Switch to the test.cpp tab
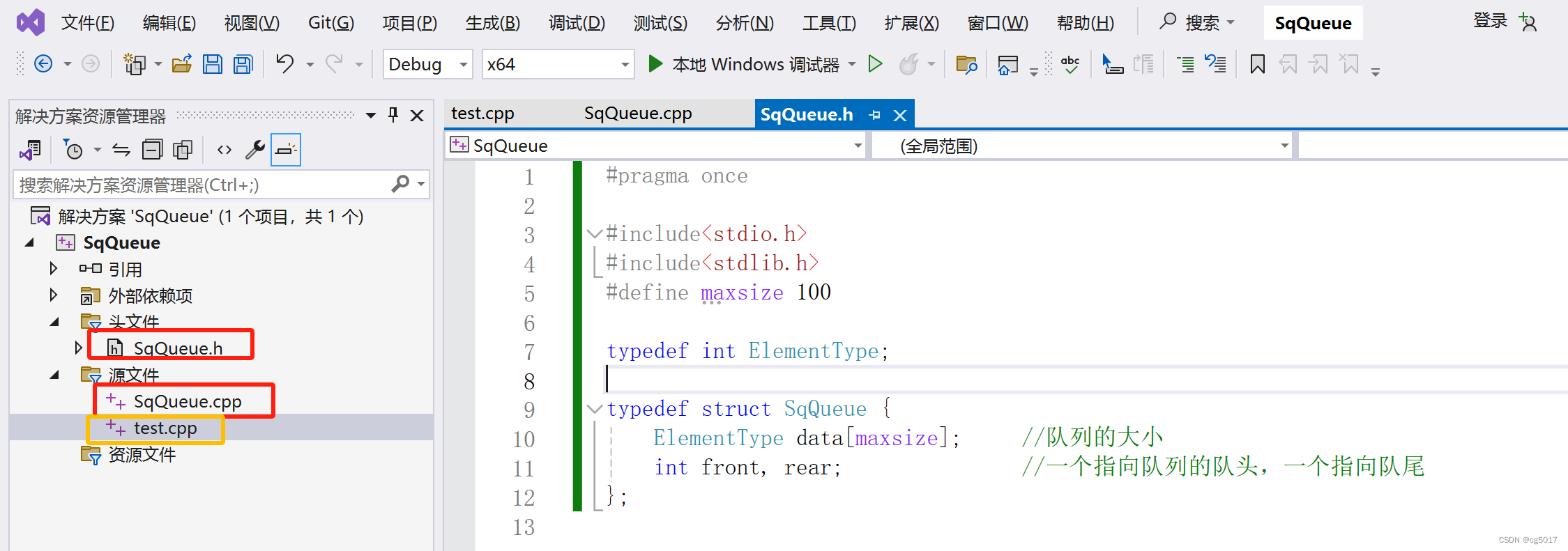This screenshot has height=551, width=1568. point(482,114)
